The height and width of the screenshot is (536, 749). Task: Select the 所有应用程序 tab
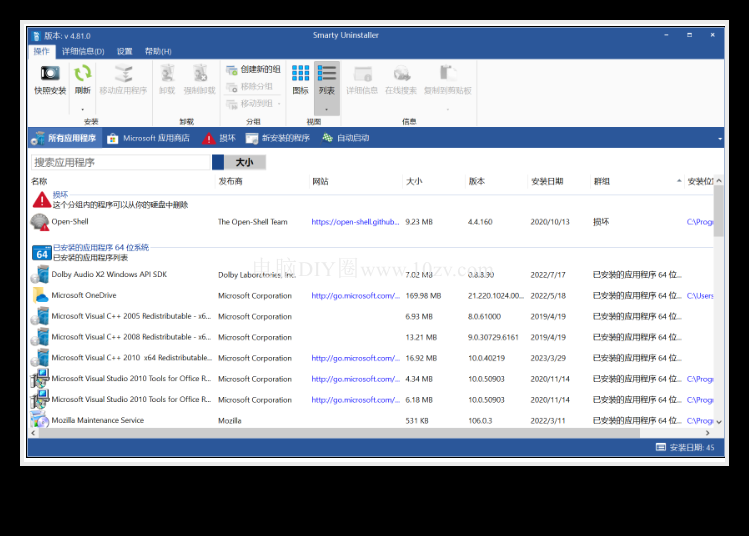[64, 139]
